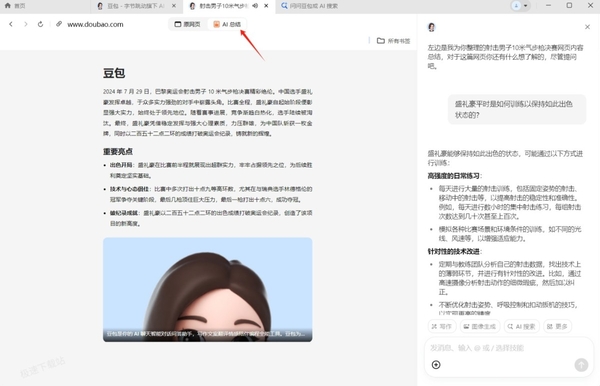Switch to the 原网页 original page view
This screenshot has height=386, width=600.
pyautogui.click(x=188, y=24)
